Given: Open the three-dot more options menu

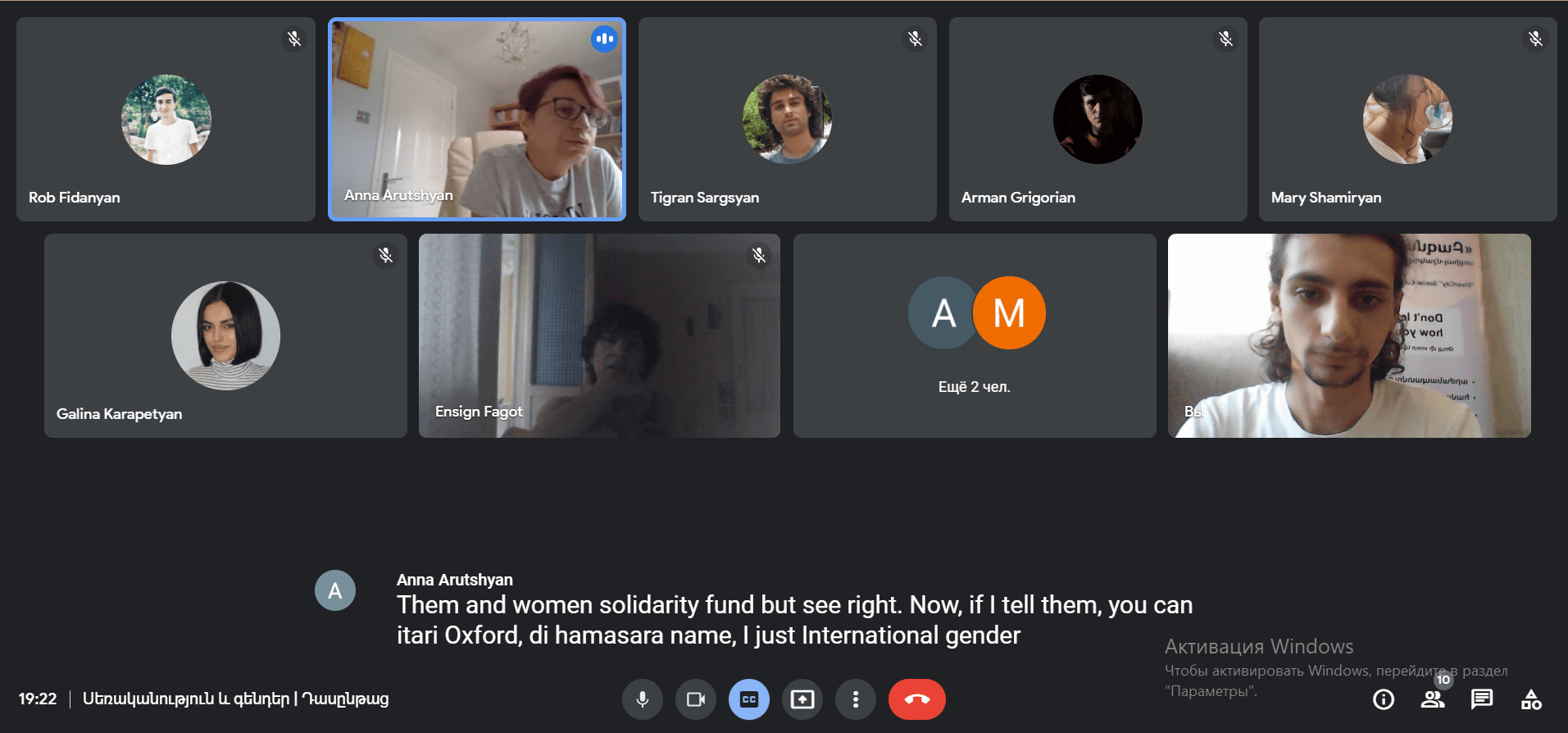Looking at the screenshot, I should [x=856, y=699].
